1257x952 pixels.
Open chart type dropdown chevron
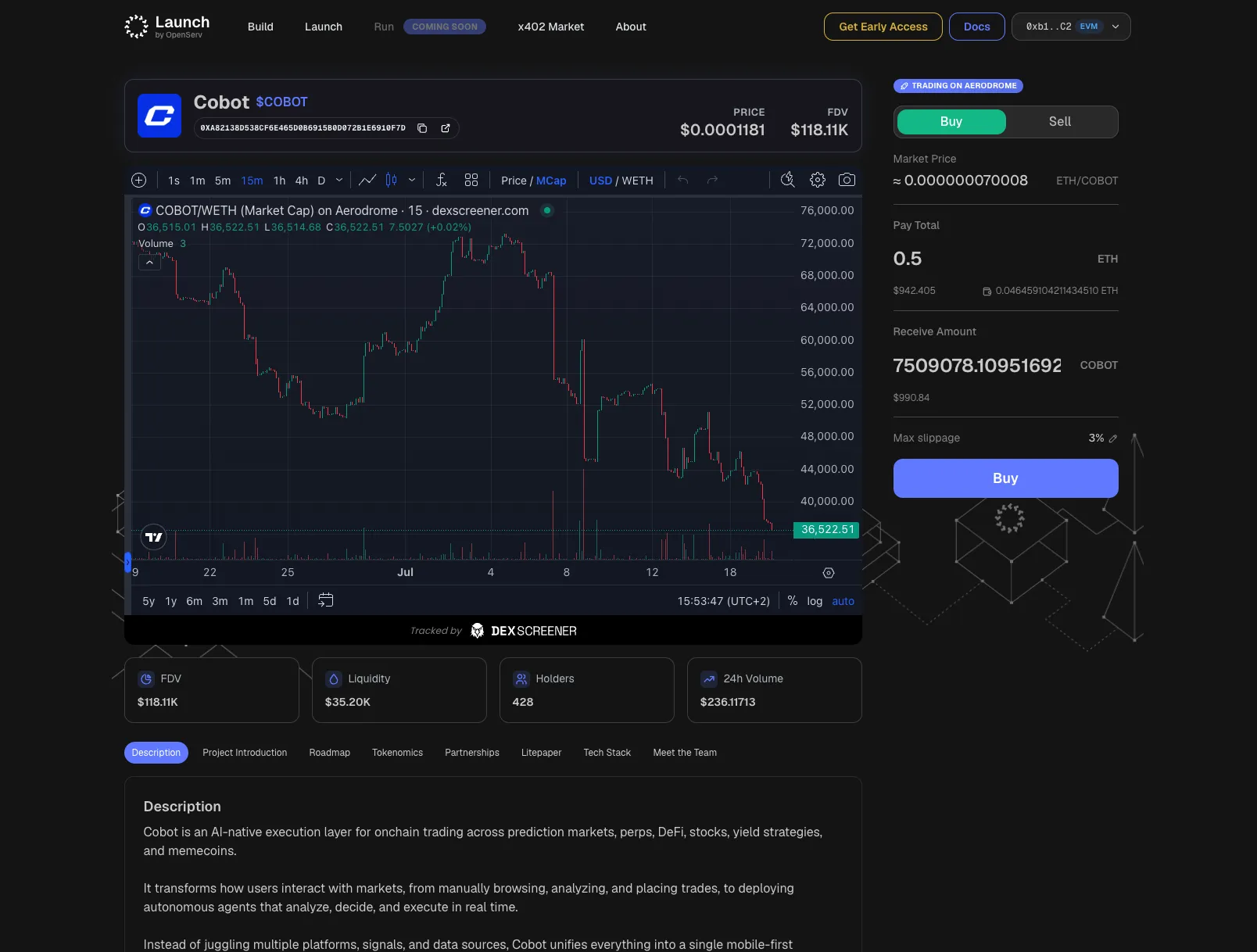(412, 181)
